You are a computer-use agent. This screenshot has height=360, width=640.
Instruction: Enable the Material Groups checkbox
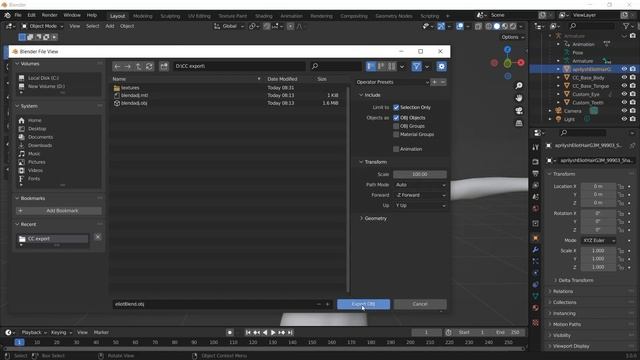pos(396,134)
